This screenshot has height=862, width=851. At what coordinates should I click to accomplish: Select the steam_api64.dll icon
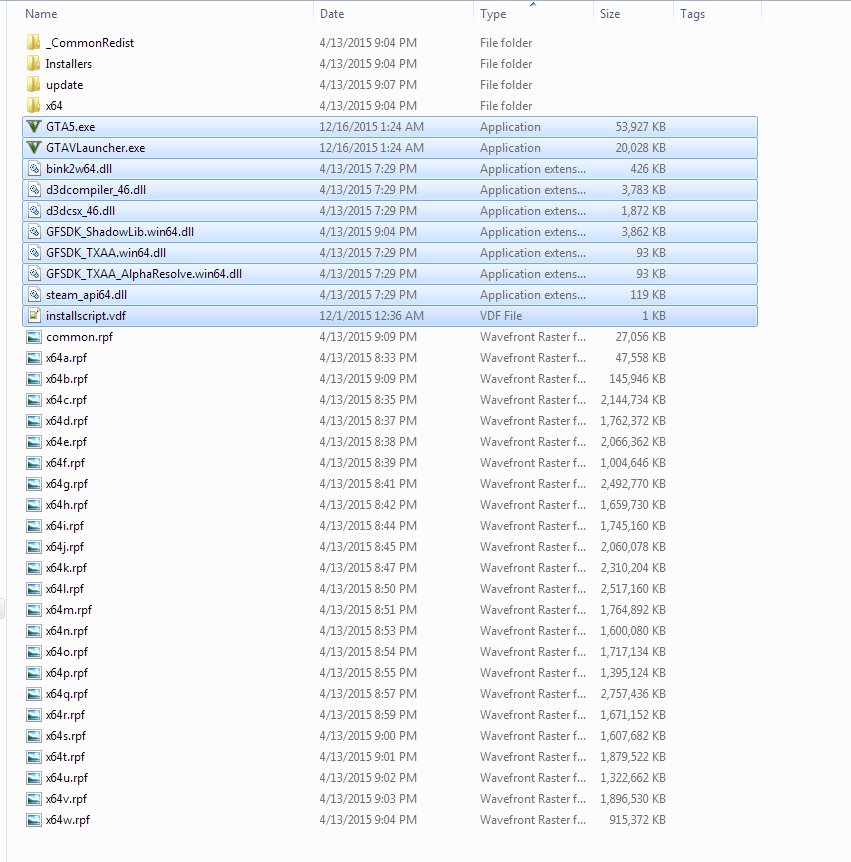point(34,295)
